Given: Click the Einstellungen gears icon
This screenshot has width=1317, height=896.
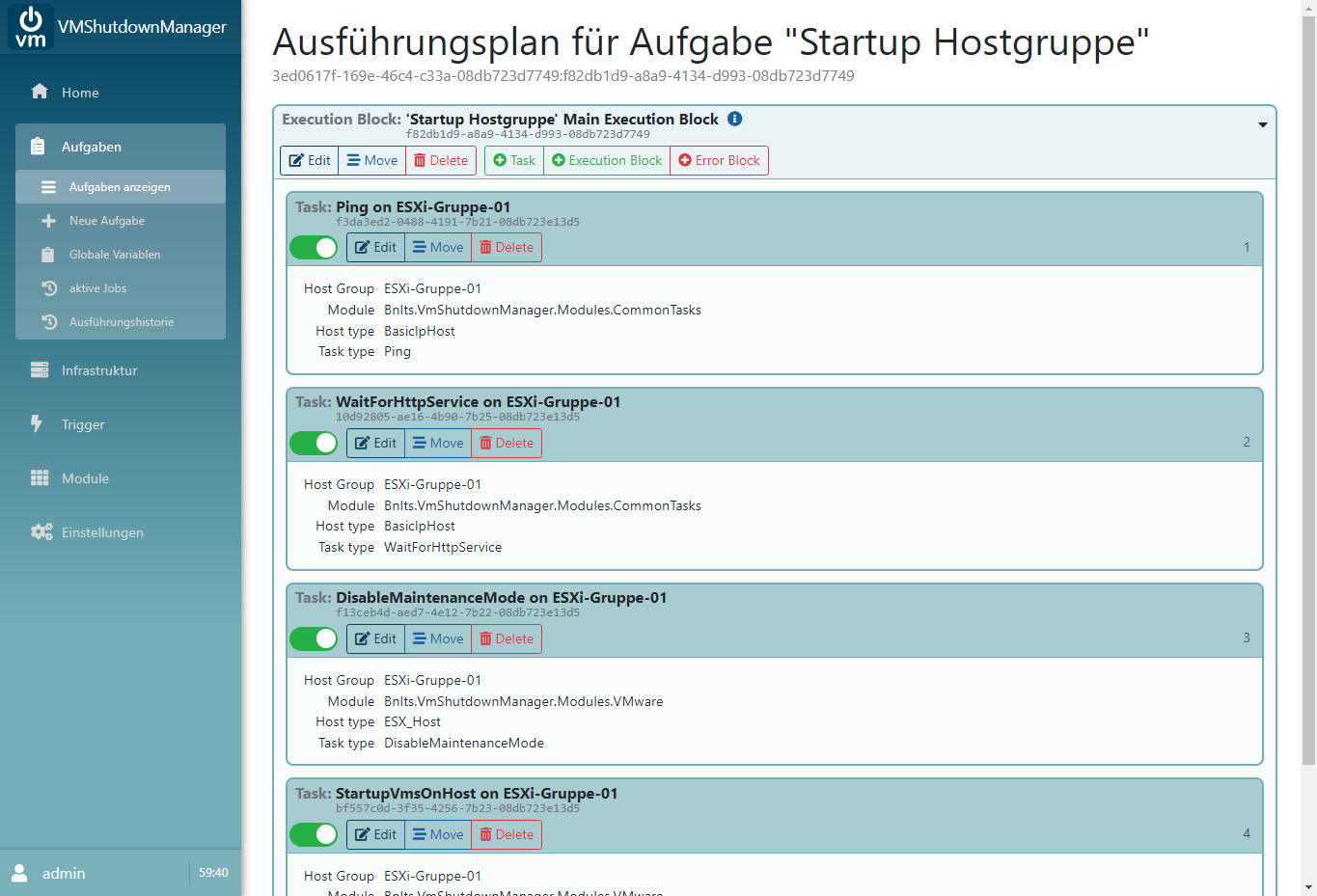Looking at the screenshot, I should pos(41,532).
